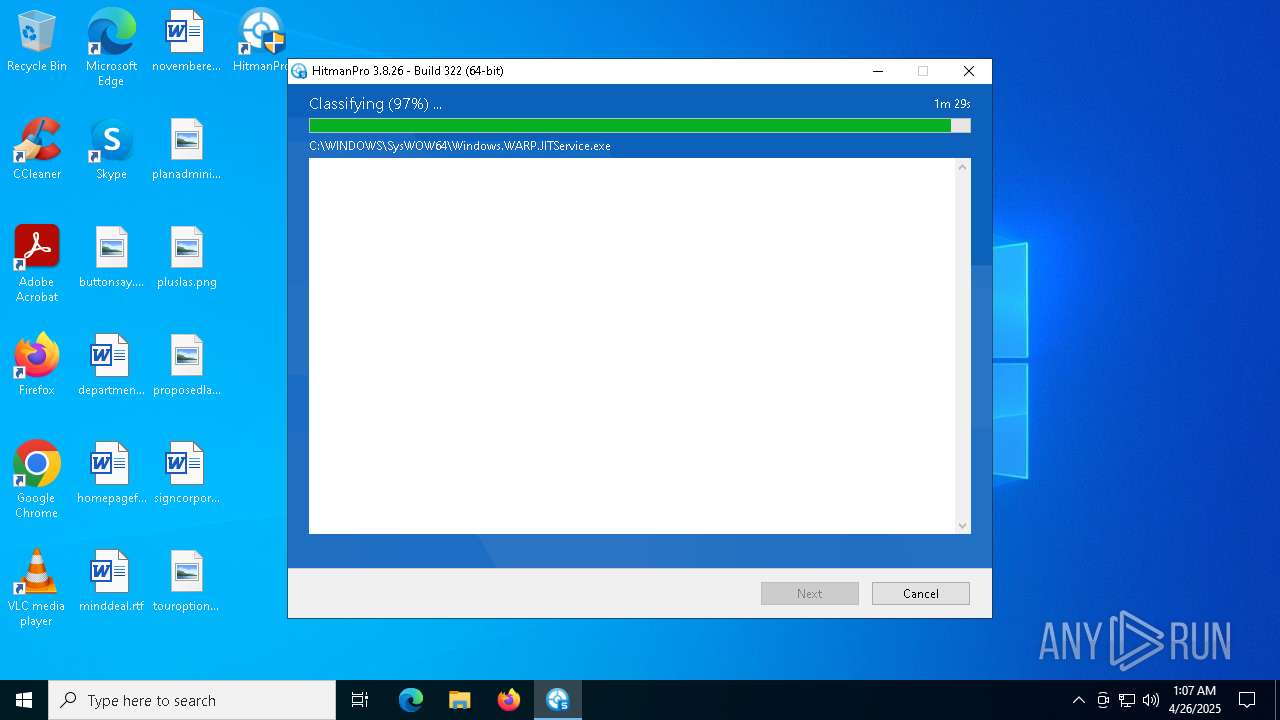
Task: Select the minddeal.rtf file icon
Action: click(x=111, y=581)
